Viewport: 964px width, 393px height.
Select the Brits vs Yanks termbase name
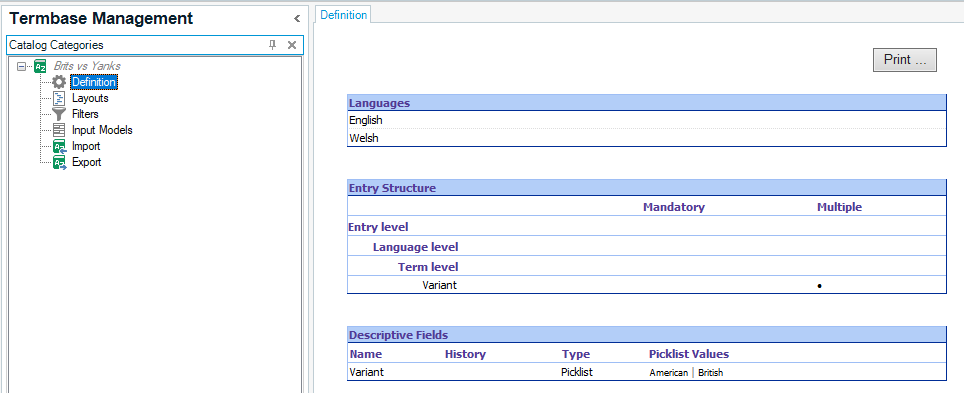(x=87, y=66)
